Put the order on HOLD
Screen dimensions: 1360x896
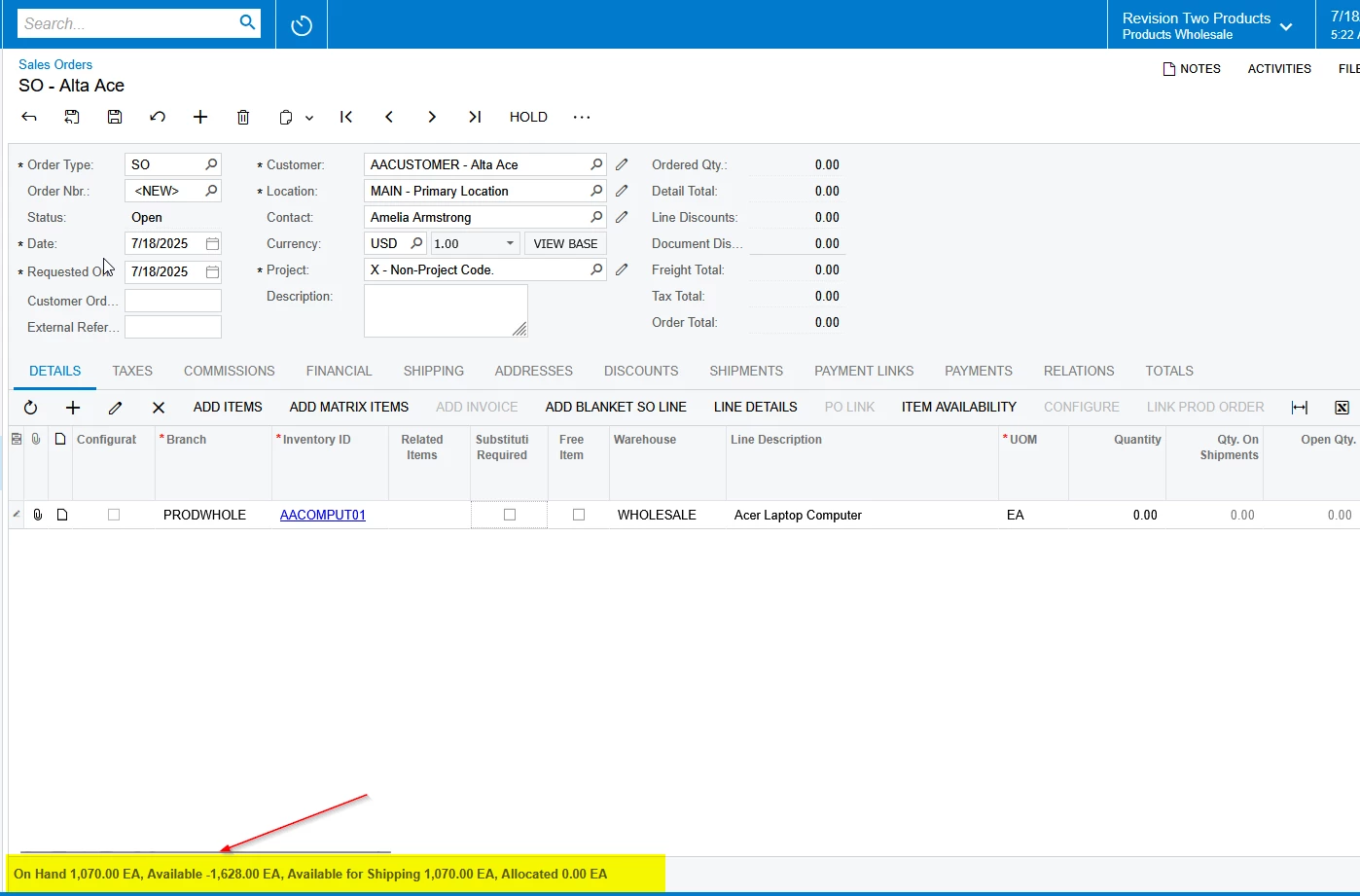click(528, 116)
